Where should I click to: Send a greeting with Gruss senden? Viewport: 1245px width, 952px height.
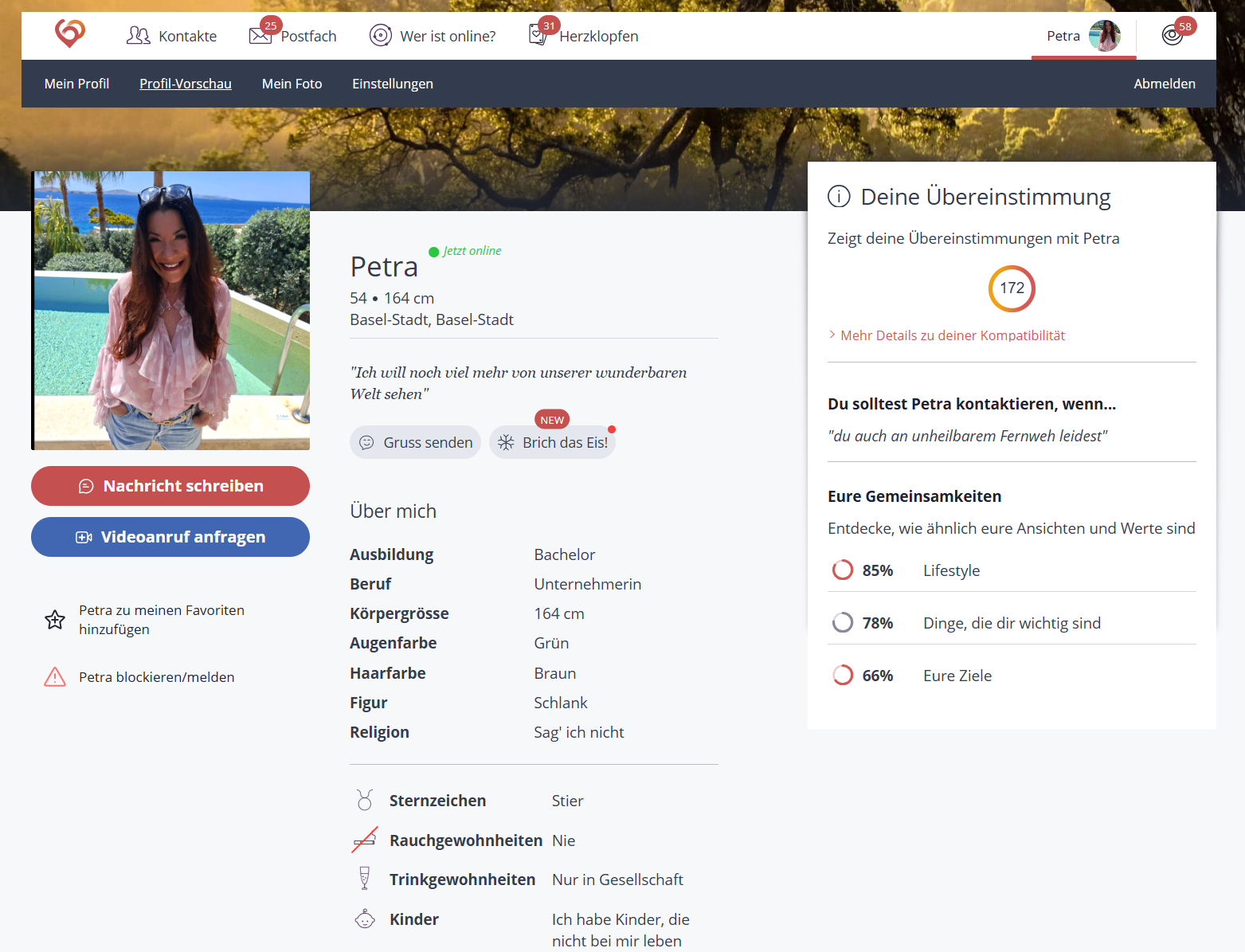click(415, 442)
